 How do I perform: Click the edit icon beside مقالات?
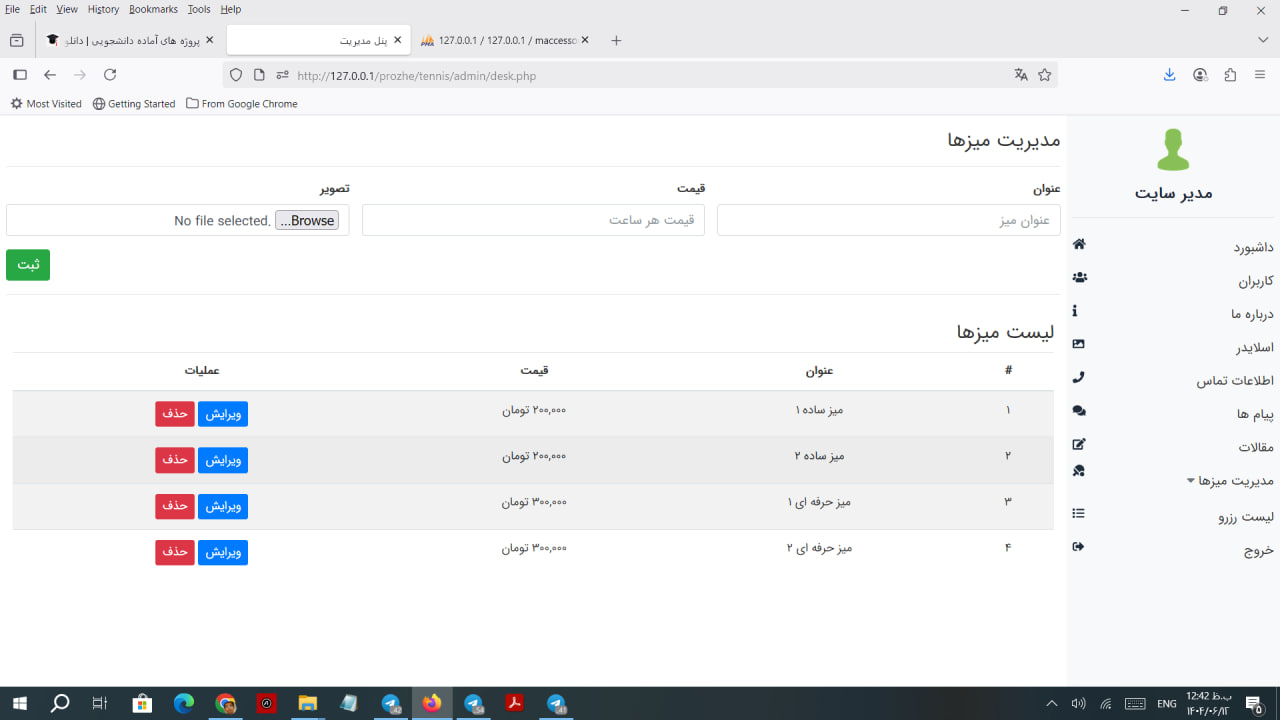(1078, 444)
